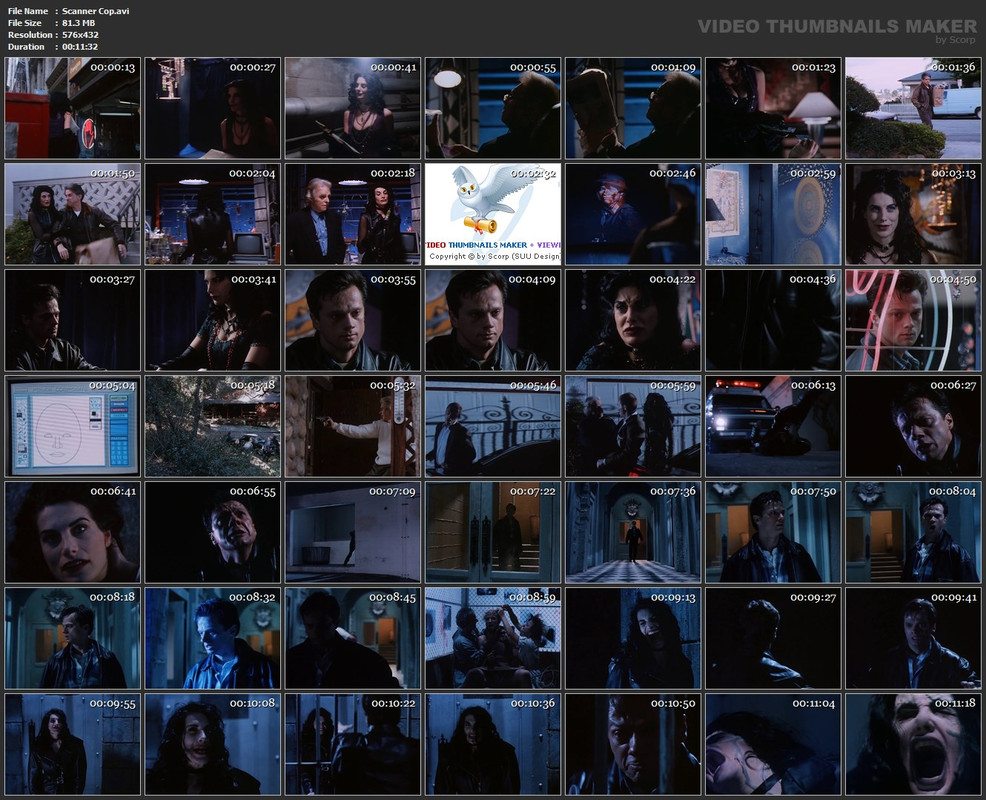Screen dimensions: 986x800
Task: Select the frame stamped 00:04:22
Action: [633, 320]
